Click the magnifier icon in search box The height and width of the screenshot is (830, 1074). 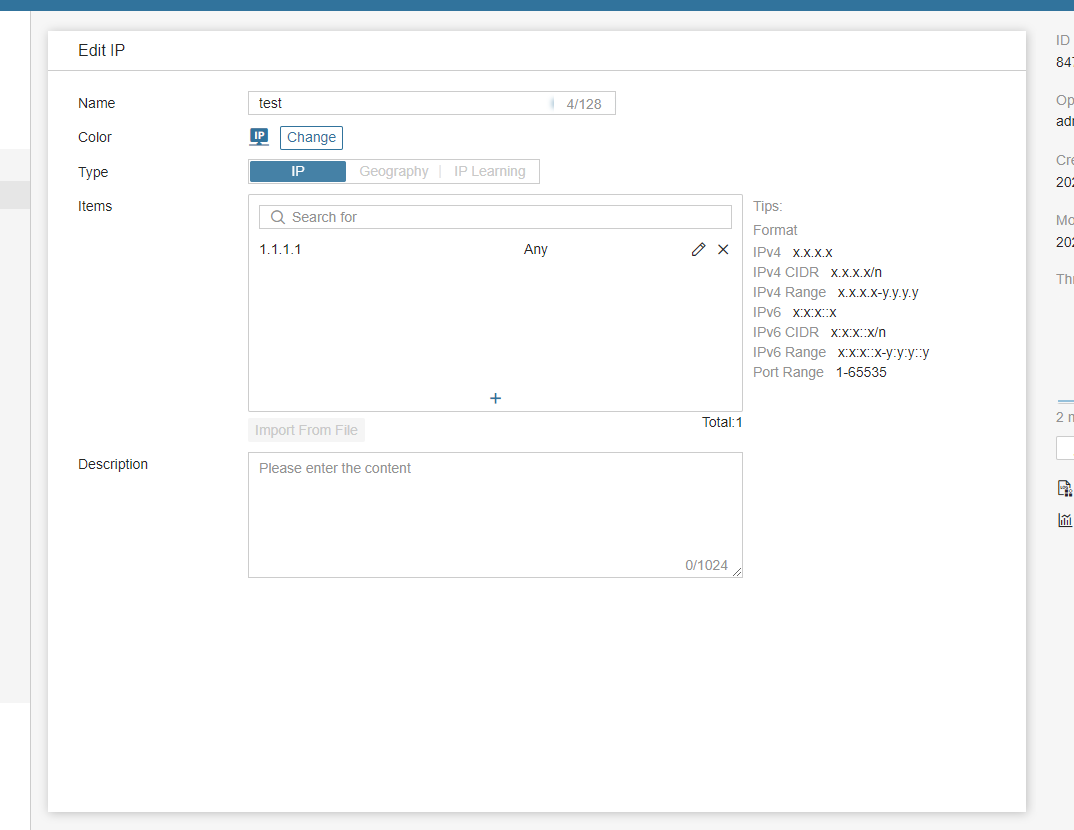coord(278,217)
